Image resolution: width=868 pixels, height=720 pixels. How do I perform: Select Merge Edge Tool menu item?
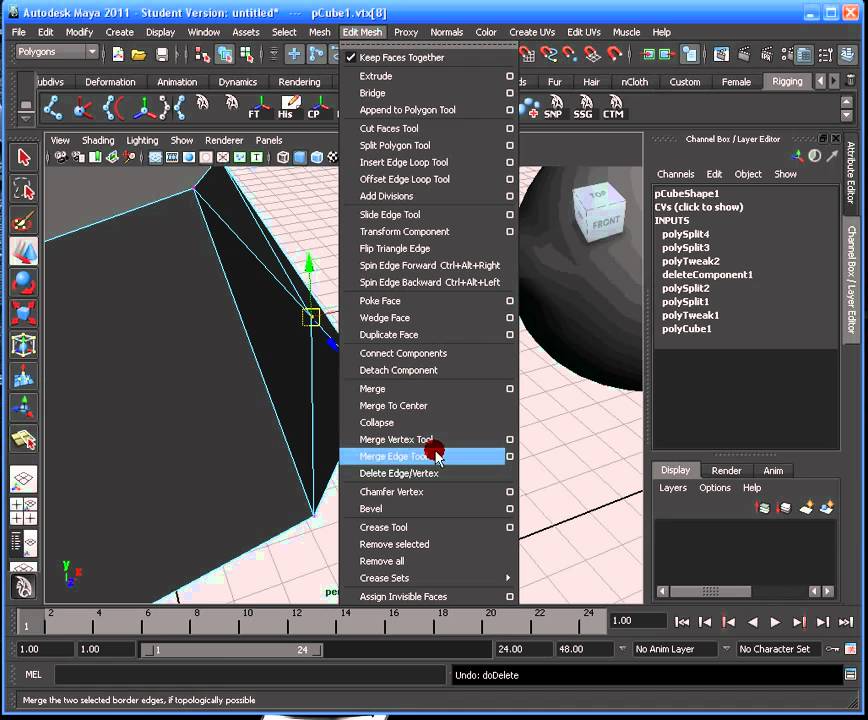(422, 457)
